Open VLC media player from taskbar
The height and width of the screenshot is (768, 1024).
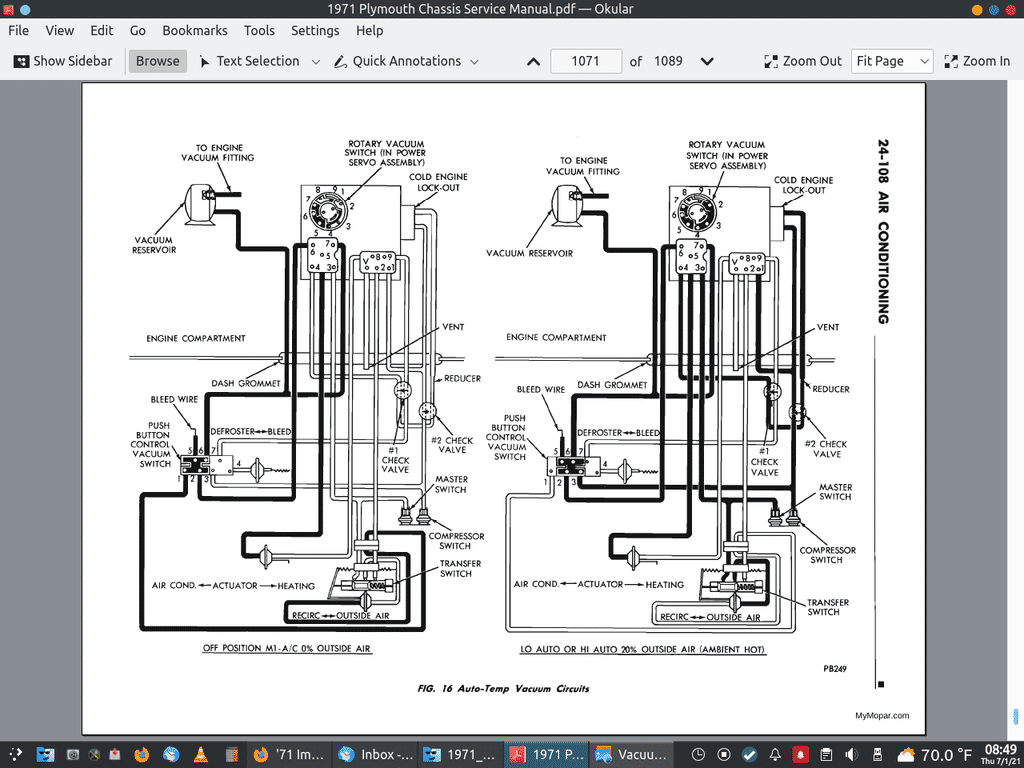tap(200, 754)
